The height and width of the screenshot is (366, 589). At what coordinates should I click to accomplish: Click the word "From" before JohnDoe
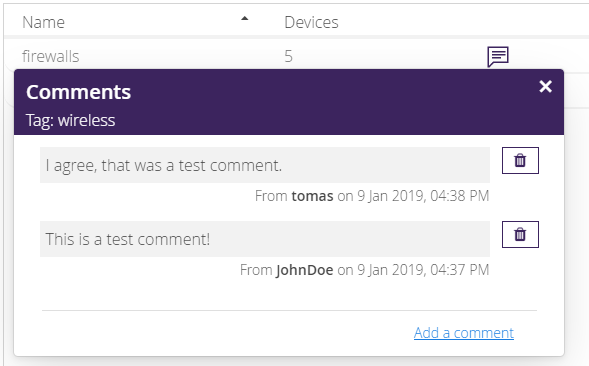[256, 270]
